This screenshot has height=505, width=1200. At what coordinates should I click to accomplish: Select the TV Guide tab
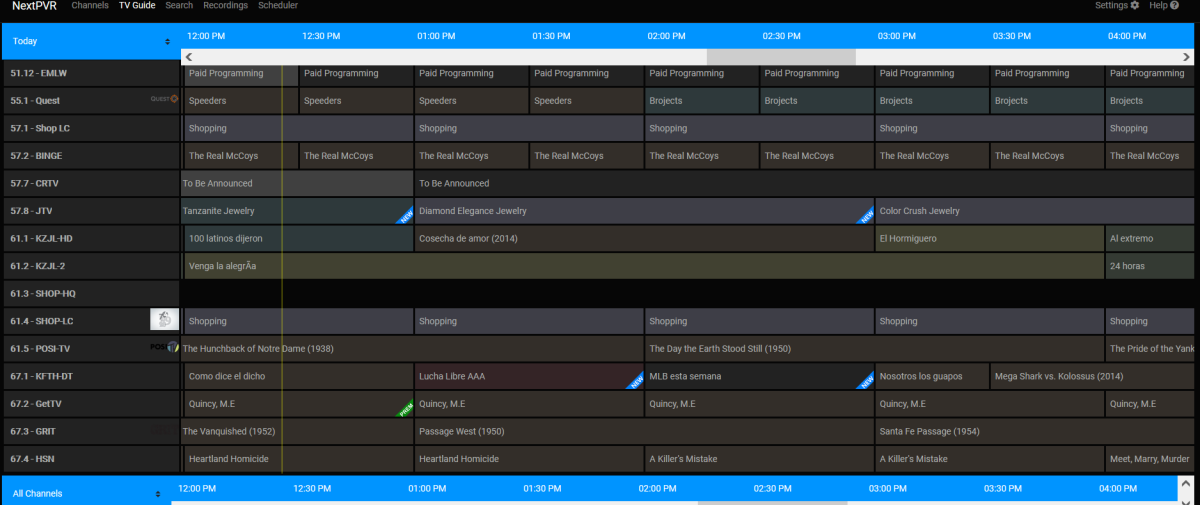click(138, 5)
